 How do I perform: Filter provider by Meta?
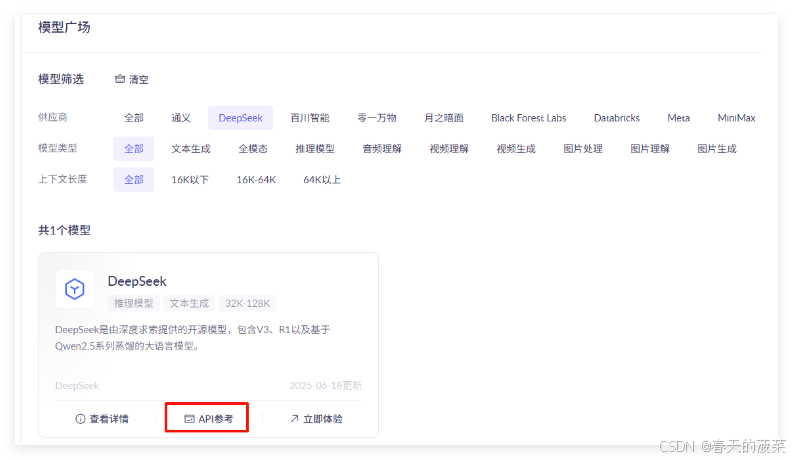(x=678, y=118)
